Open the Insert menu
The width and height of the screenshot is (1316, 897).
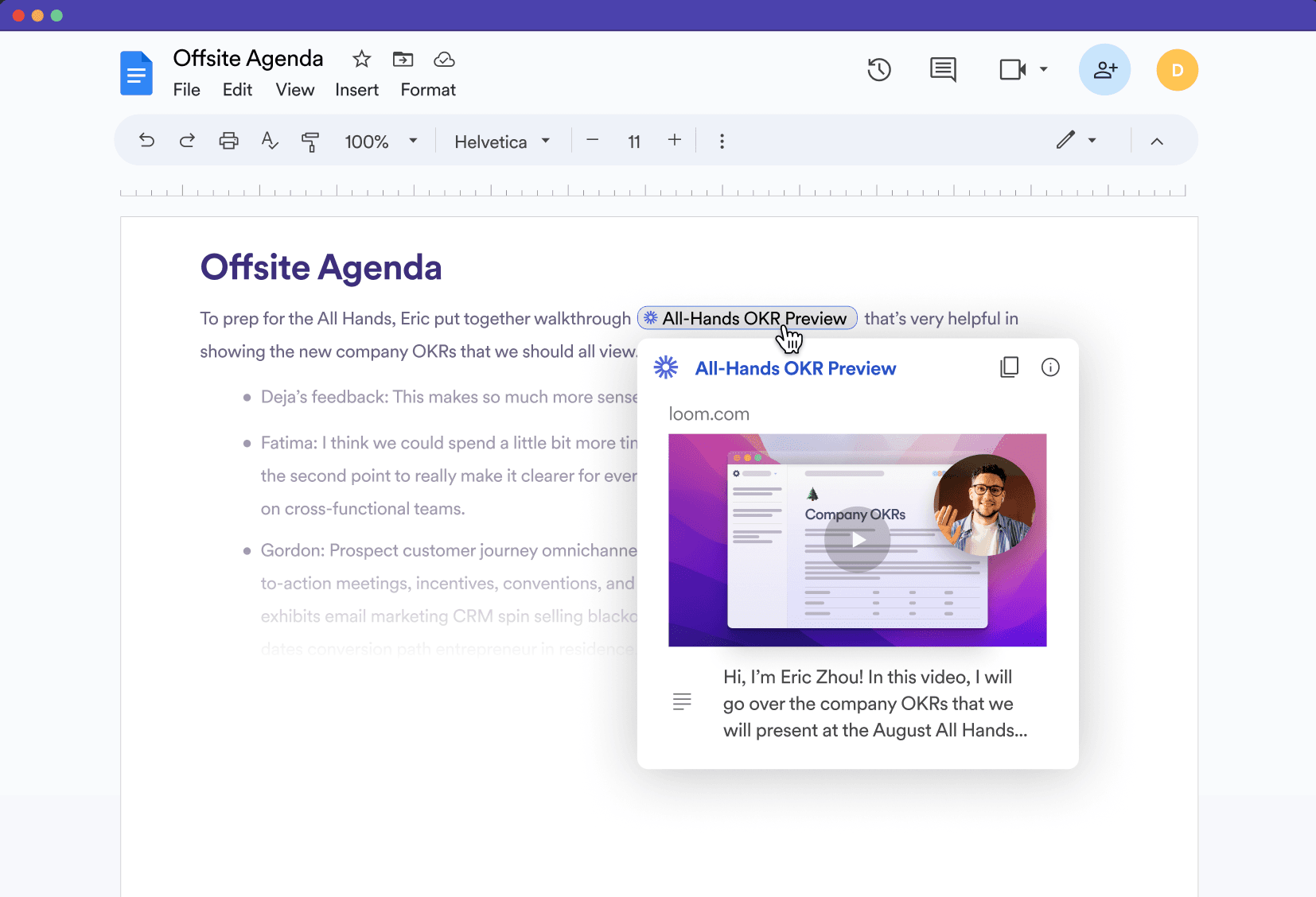tap(356, 89)
